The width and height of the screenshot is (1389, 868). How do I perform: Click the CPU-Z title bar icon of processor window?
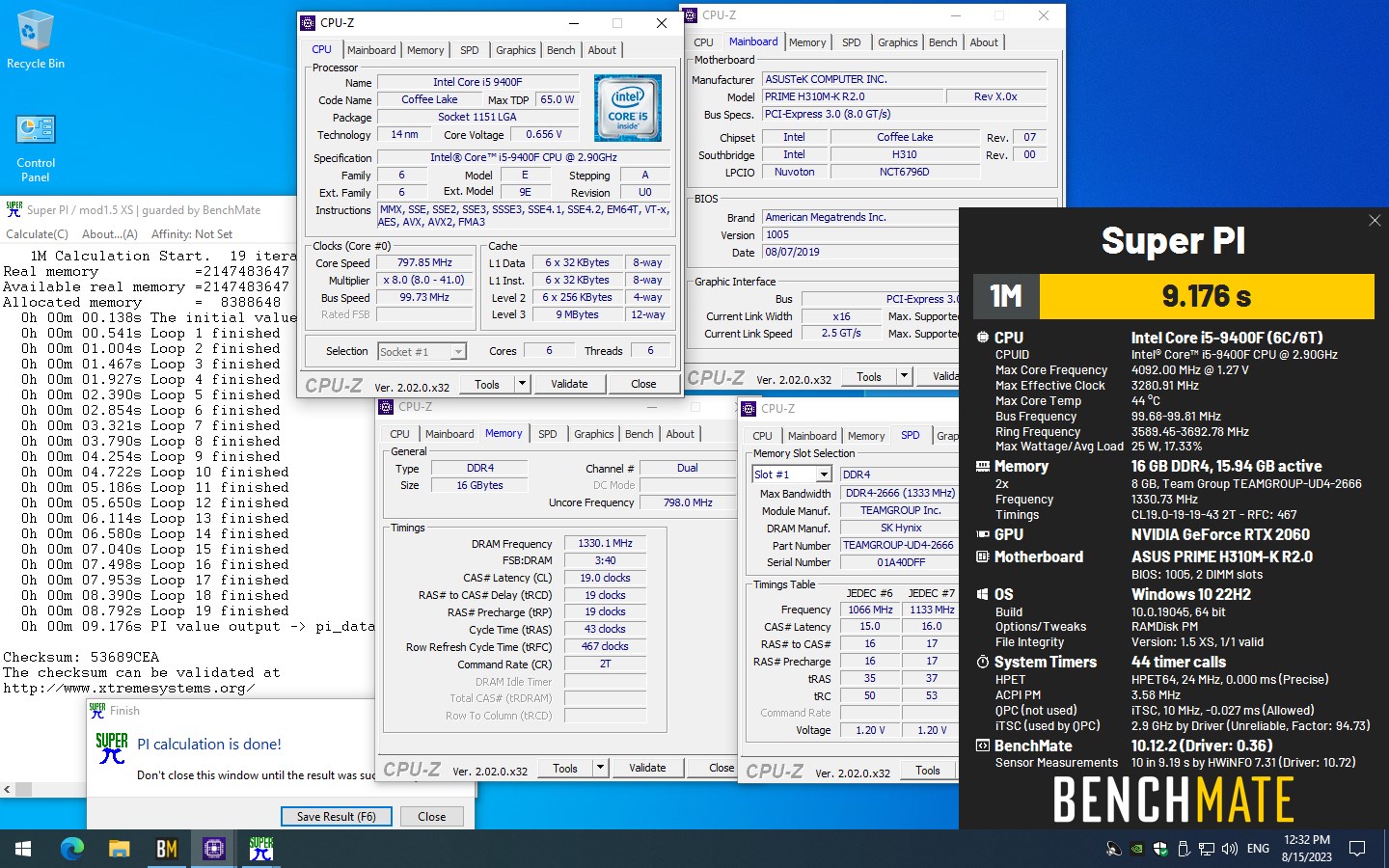(x=308, y=22)
